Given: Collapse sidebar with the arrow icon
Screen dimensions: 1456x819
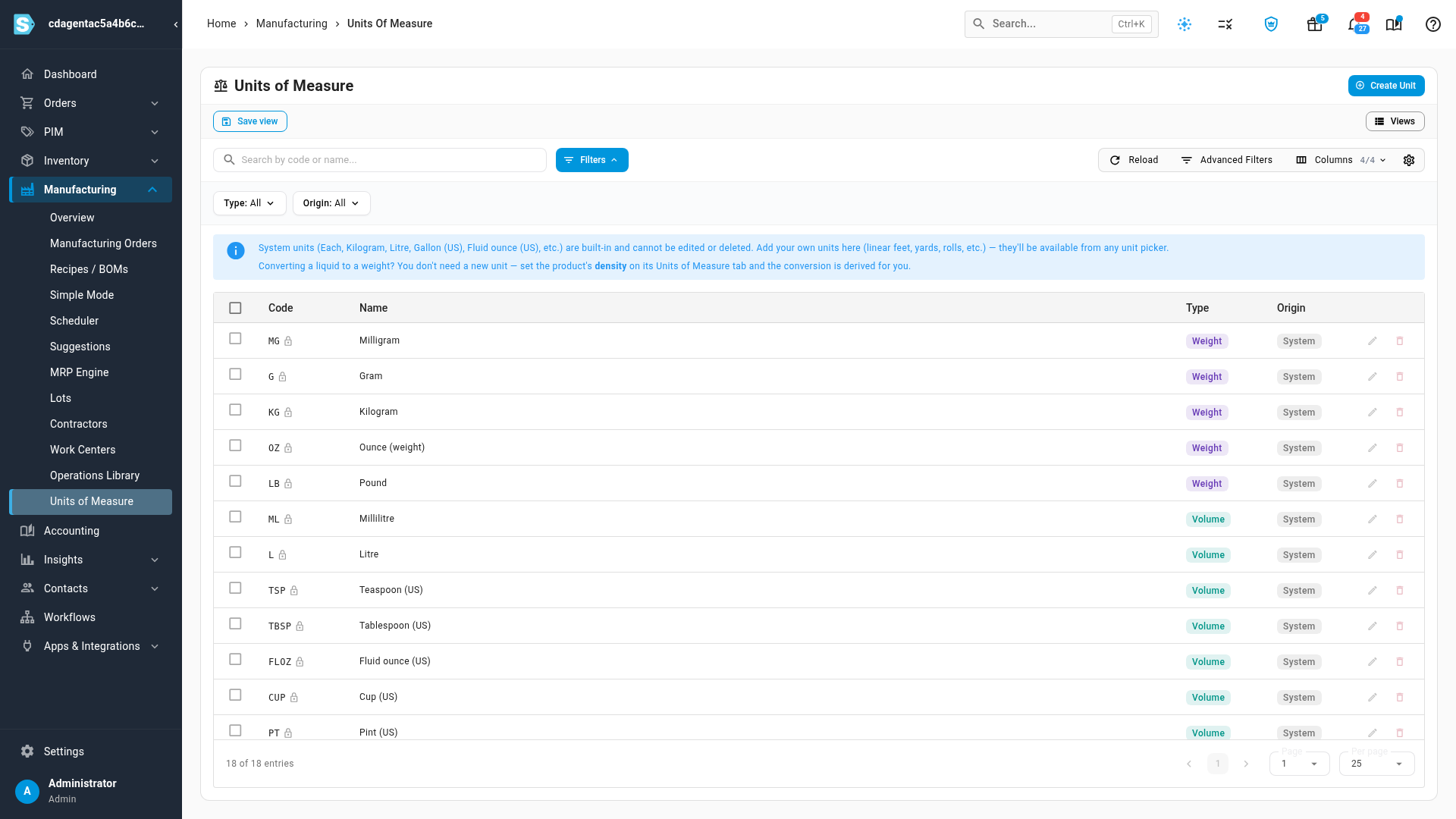Looking at the screenshot, I should [x=176, y=24].
